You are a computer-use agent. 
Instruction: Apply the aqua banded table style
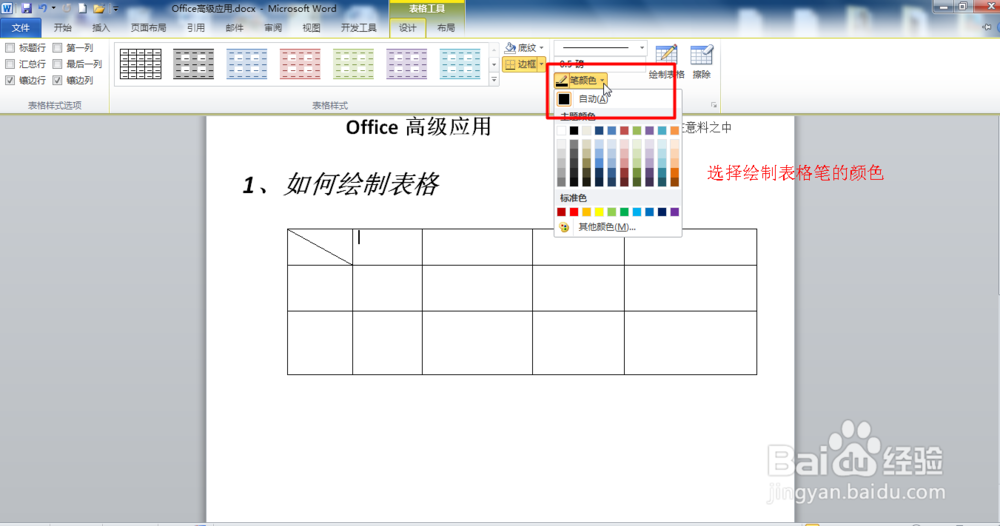pos(460,64)
